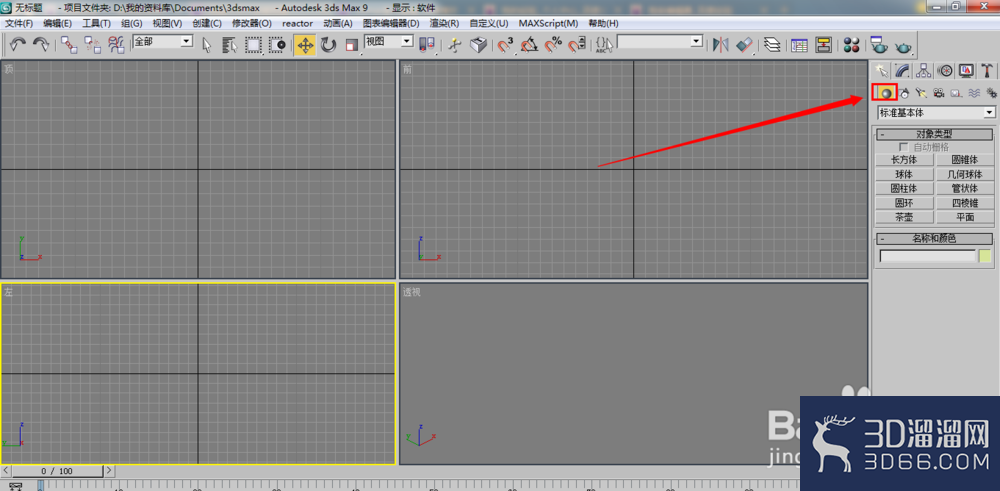This screenshot has width=1000, height=491.
Task: Click the Bind to Space Warp icon
Action: [x=116, y=44]
